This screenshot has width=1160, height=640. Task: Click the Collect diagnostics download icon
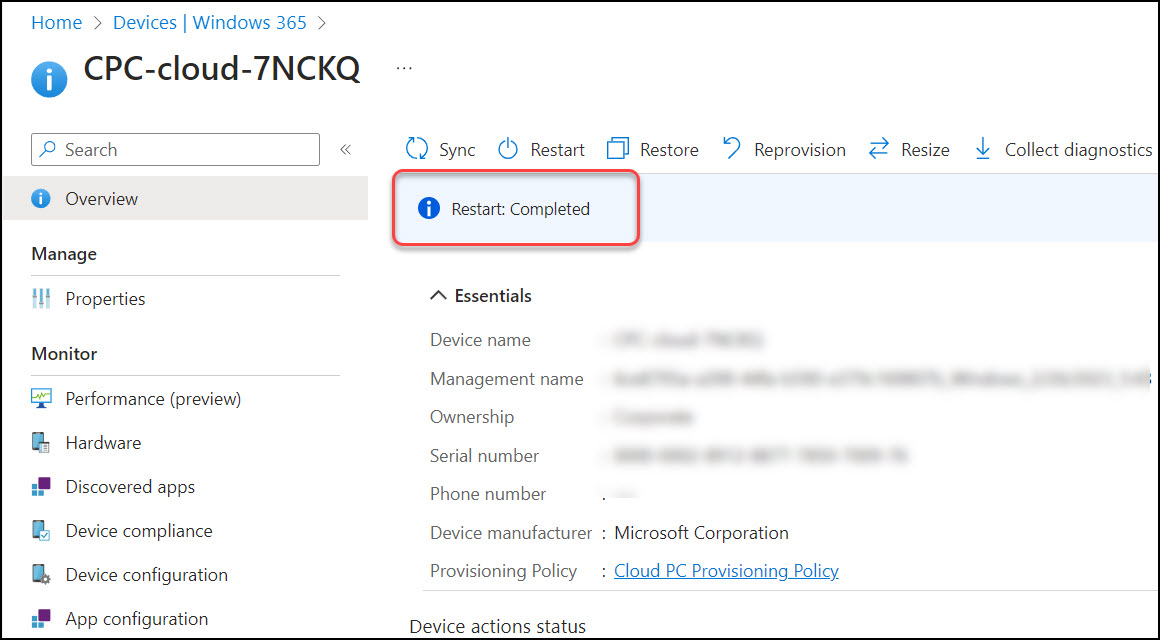pos(982,149)
